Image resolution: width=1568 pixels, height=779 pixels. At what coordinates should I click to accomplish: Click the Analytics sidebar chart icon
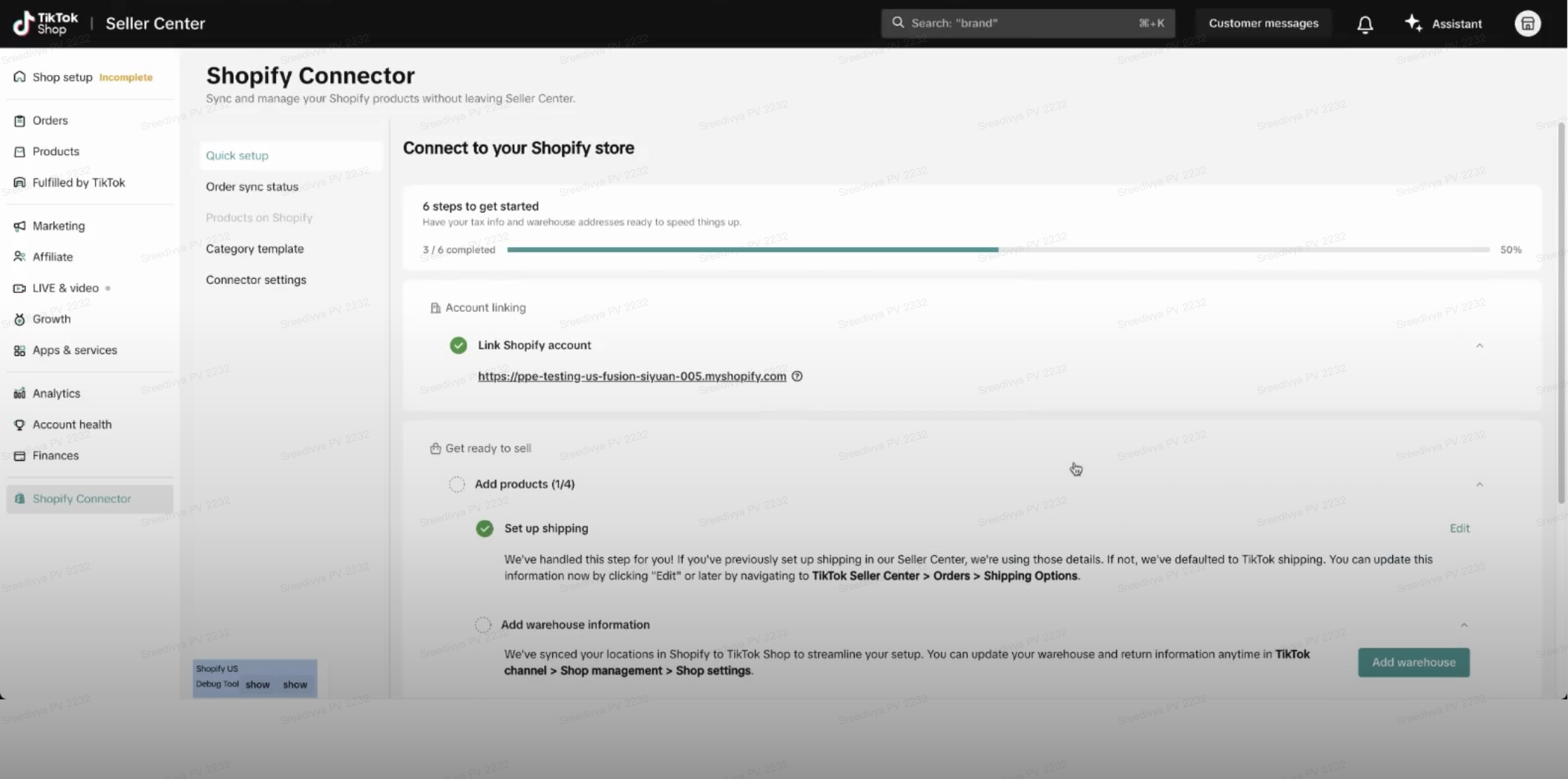(x=19, y=394)
